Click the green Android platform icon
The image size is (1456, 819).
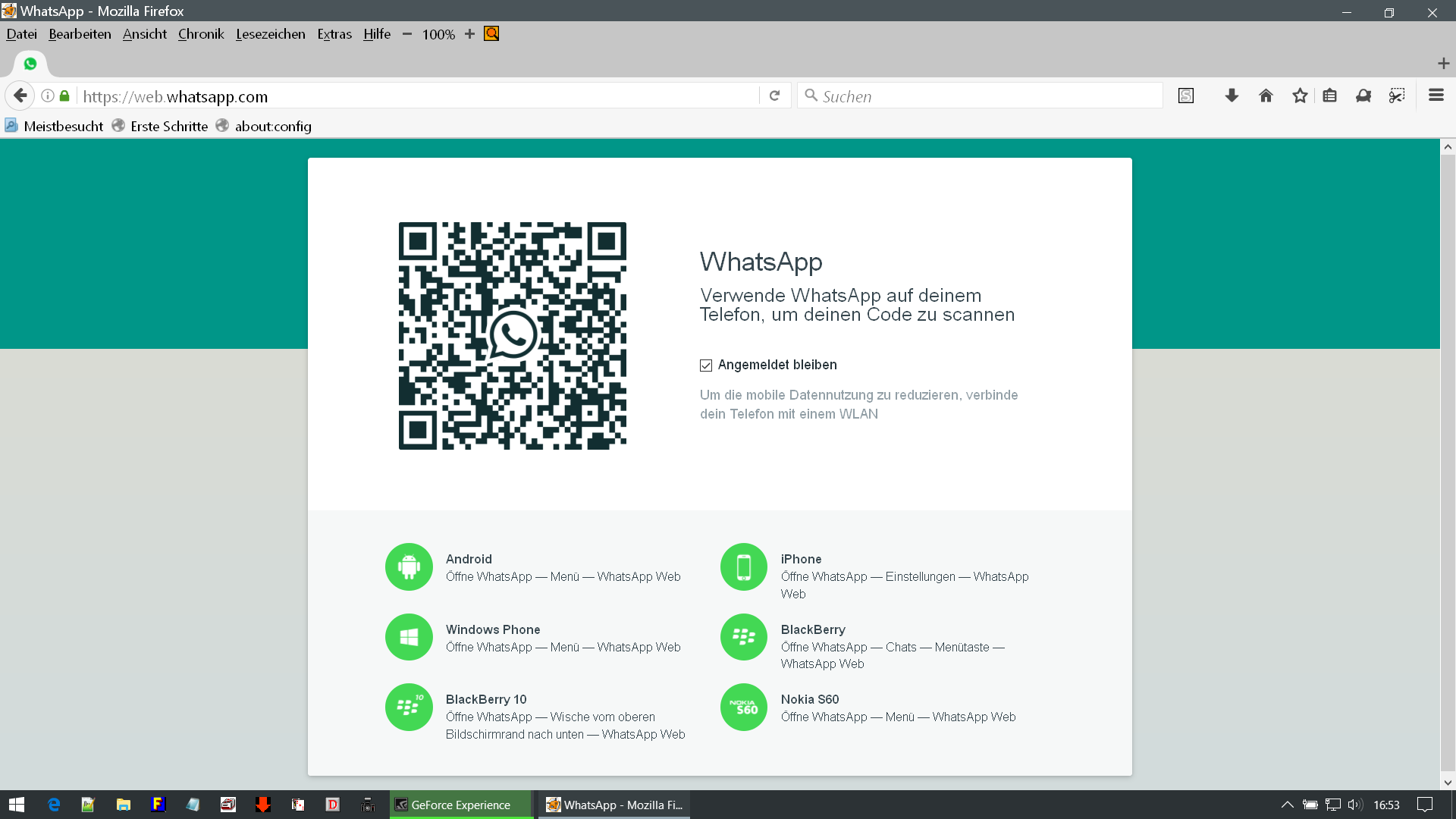click(409, 566)
